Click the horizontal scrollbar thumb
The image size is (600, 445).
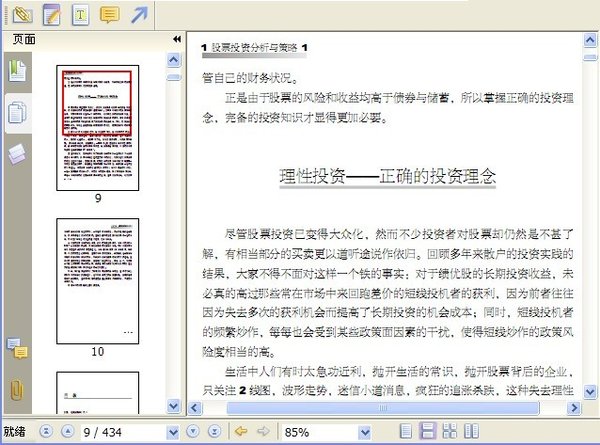(x=383, y=408)
